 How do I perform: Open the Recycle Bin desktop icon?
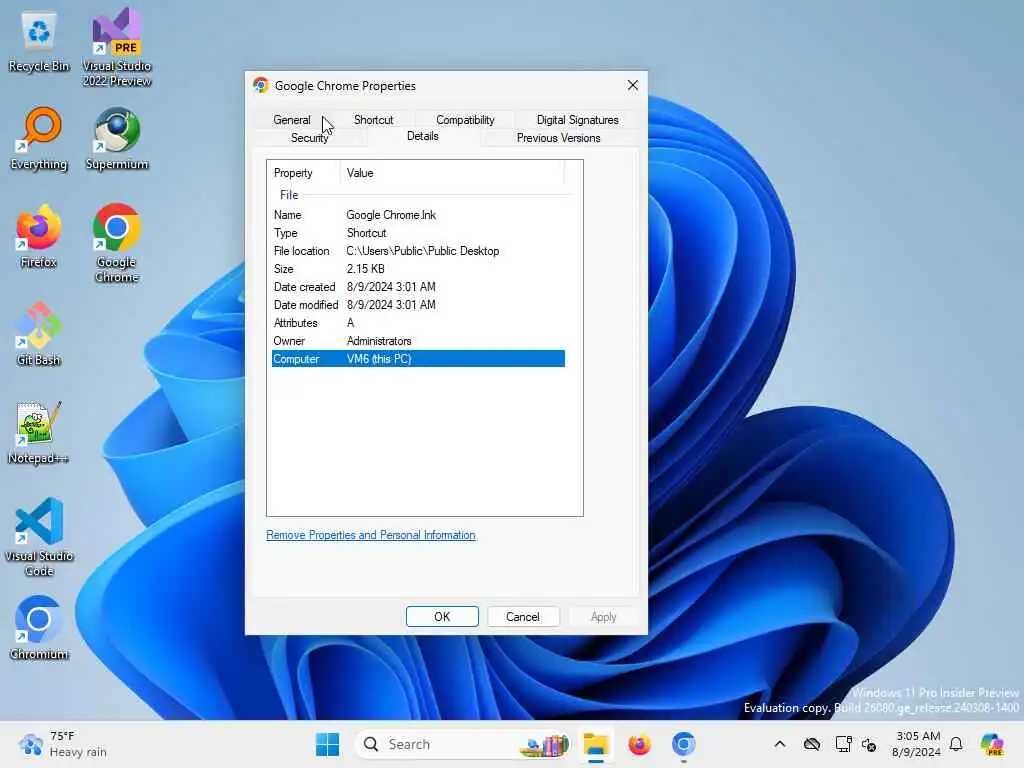click(39, 42)
